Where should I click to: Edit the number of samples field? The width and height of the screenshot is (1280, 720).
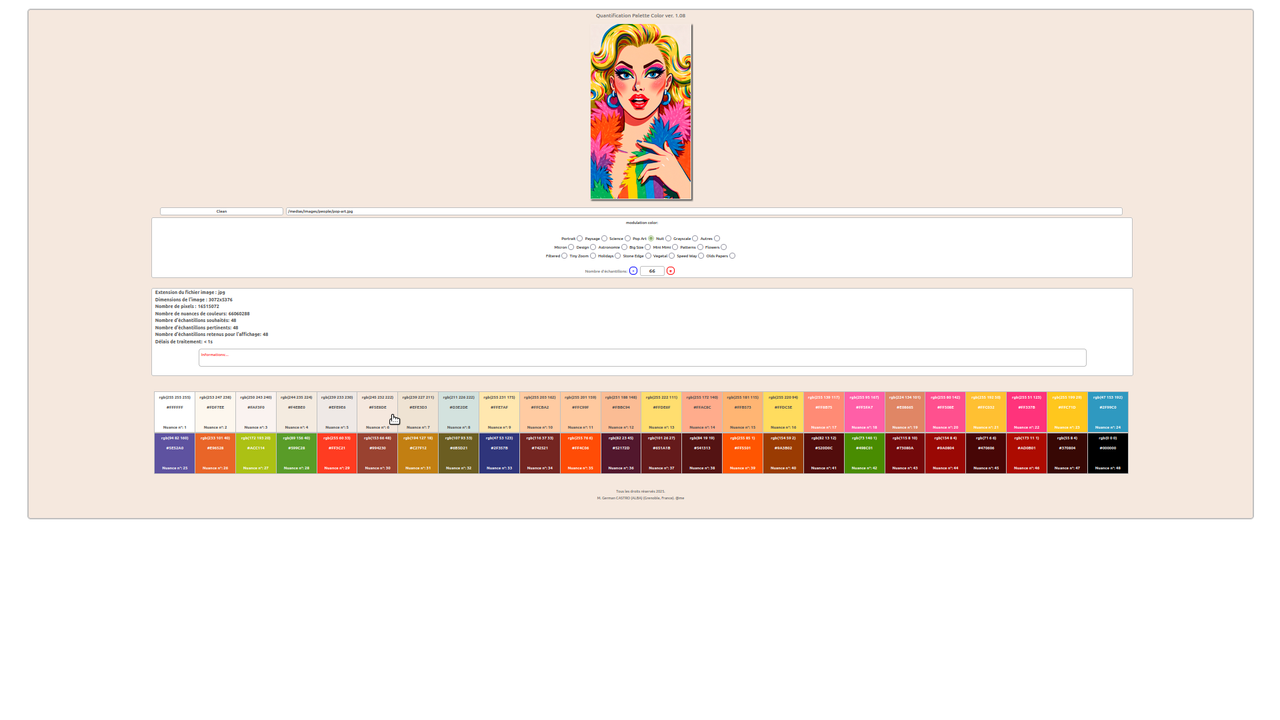point(652,271)
